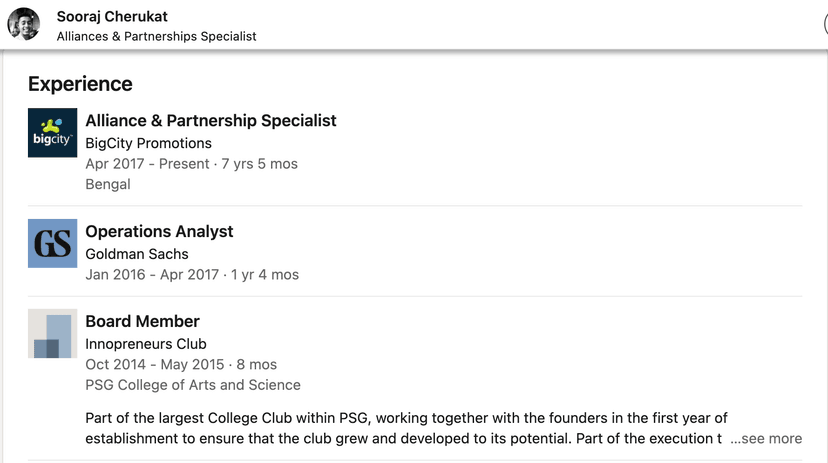
Task: Open the Goldman Sachs GS logo
Action: [52, 243]
